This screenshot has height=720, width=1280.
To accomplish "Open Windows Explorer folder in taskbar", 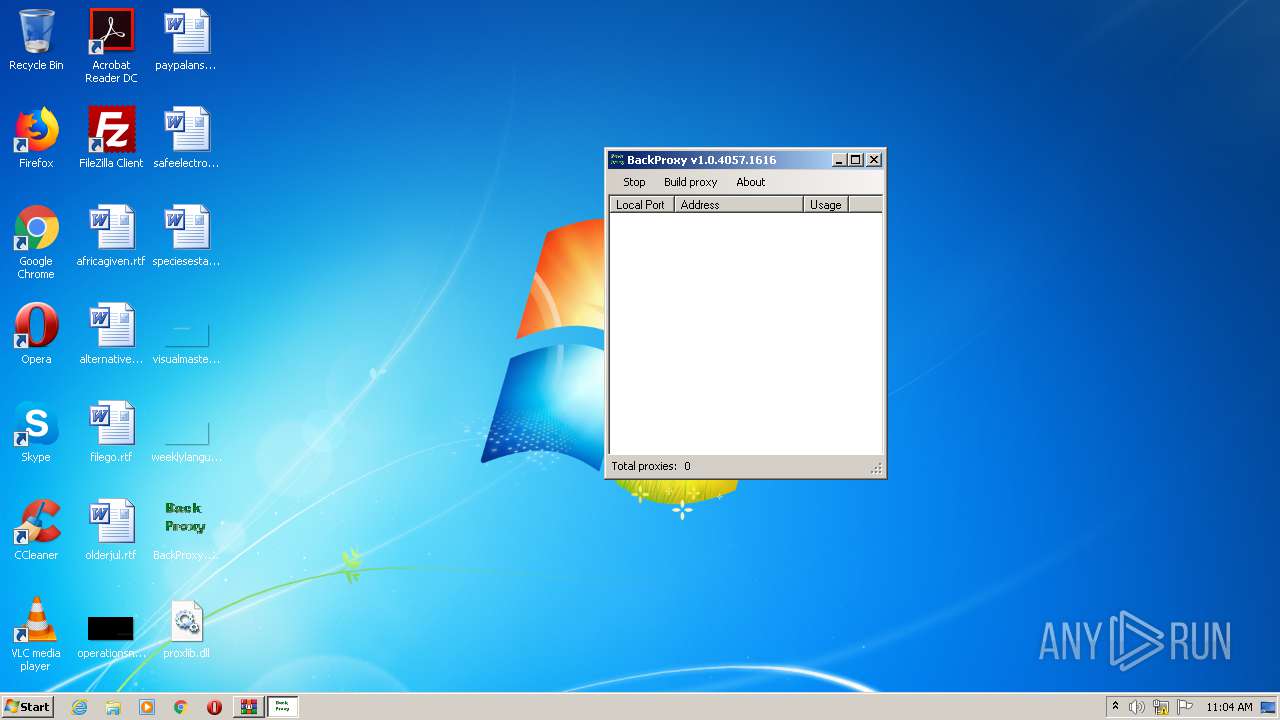I will coord(113,707).
